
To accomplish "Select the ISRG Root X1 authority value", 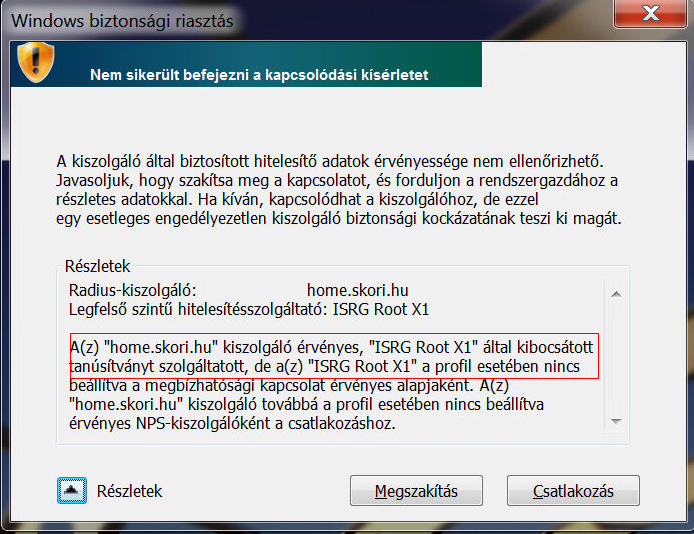I will [381, 309].
